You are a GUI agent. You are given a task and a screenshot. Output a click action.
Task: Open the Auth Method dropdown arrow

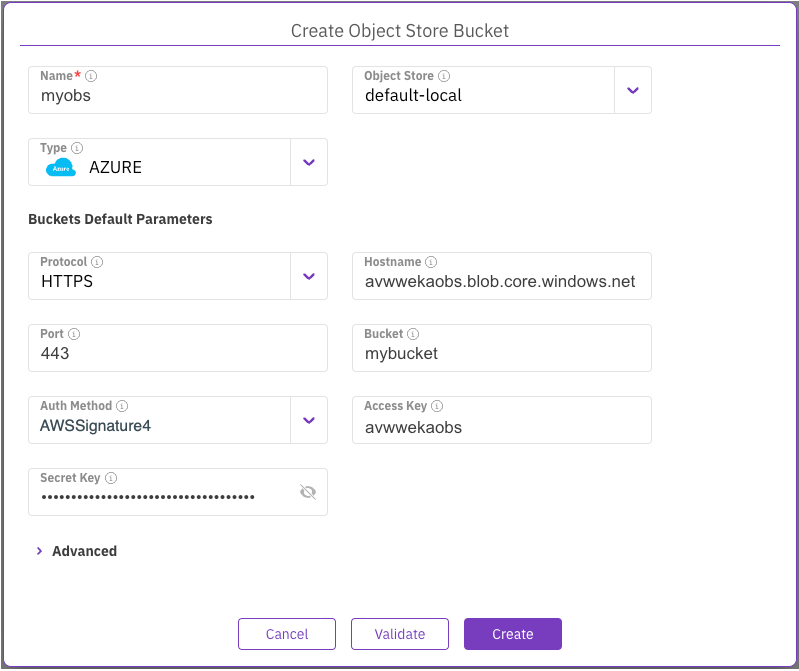click(x=308, y=420)
